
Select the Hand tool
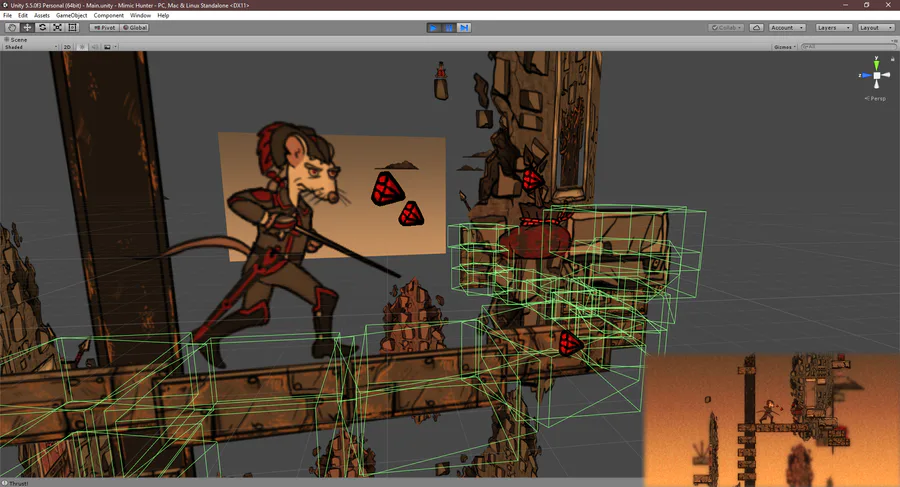(x=11, y=28)
